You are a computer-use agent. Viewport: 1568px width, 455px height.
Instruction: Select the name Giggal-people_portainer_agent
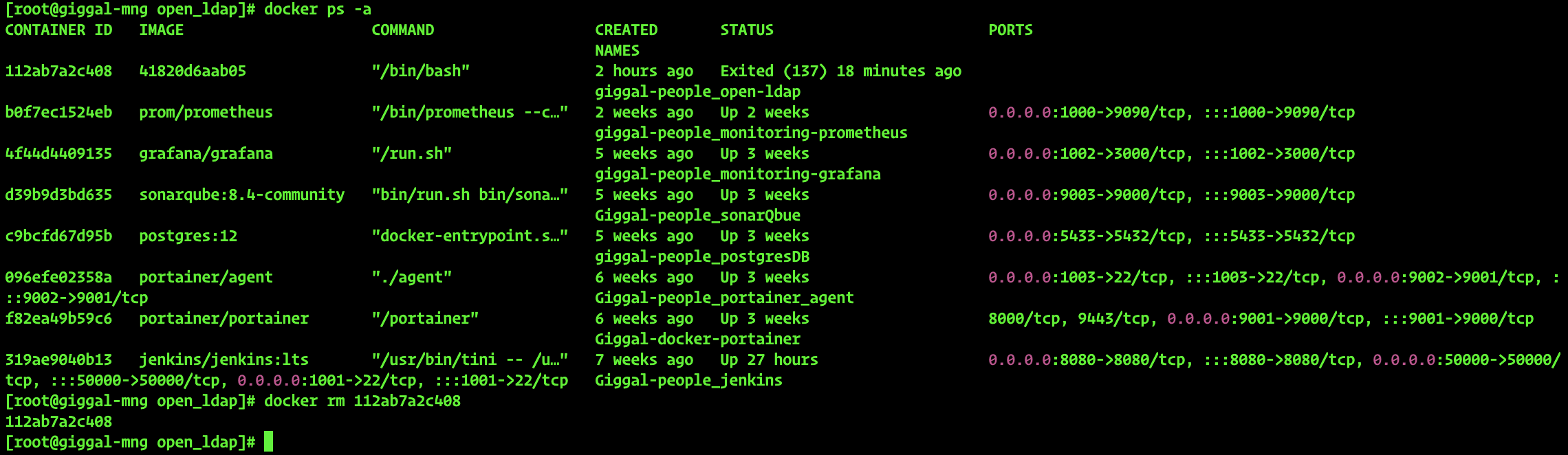tap(724, 298)
